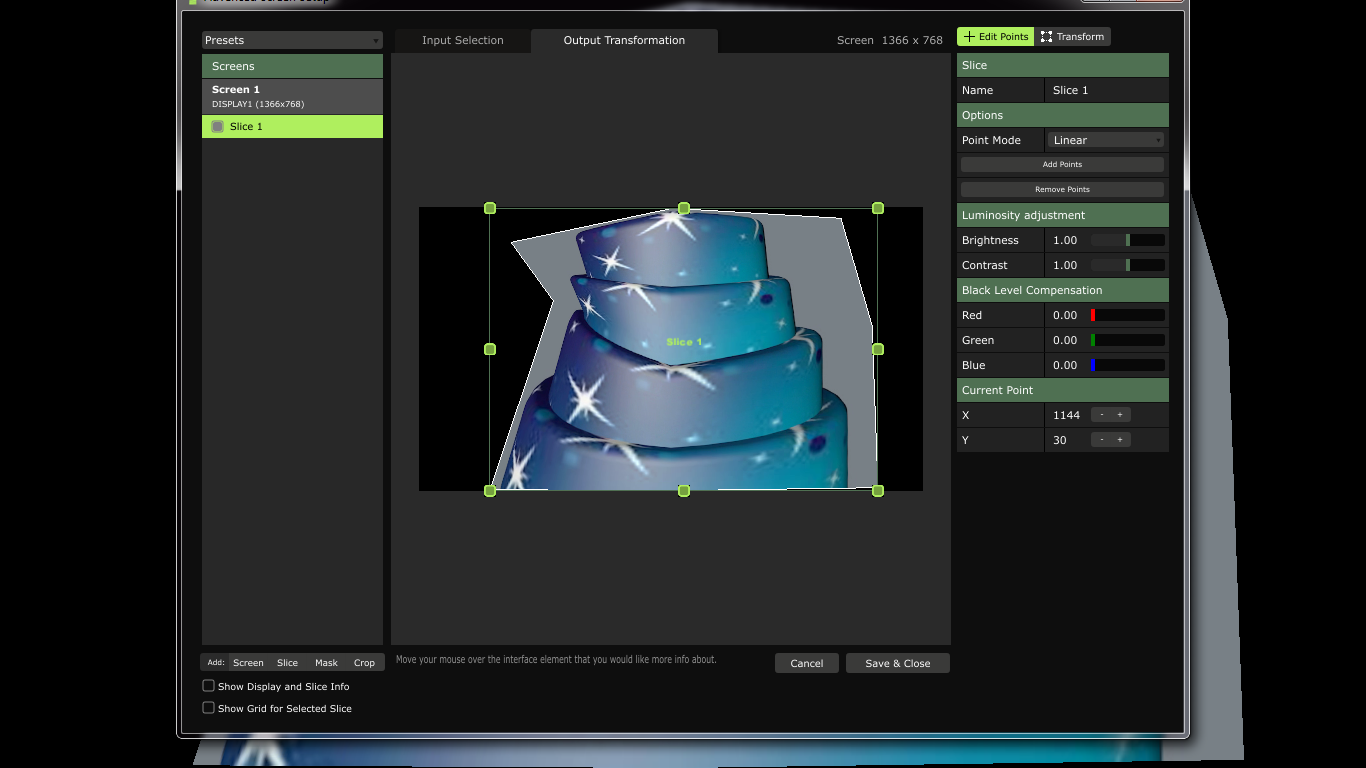This screenshot has width=1366, height=768.
Task: Click the Brightness value 1.00
Action: point(1065,240)
